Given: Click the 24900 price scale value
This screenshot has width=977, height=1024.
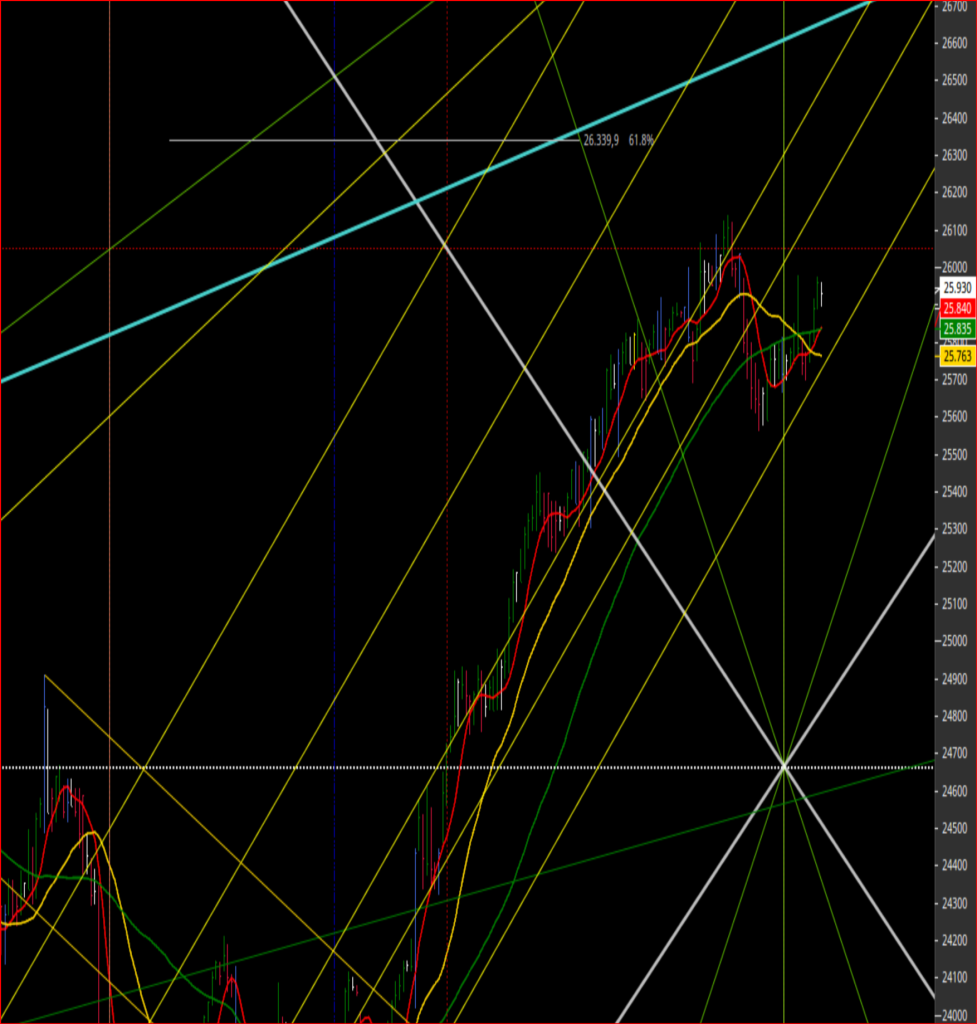Looking at the screenshot, I should [955, 679].
